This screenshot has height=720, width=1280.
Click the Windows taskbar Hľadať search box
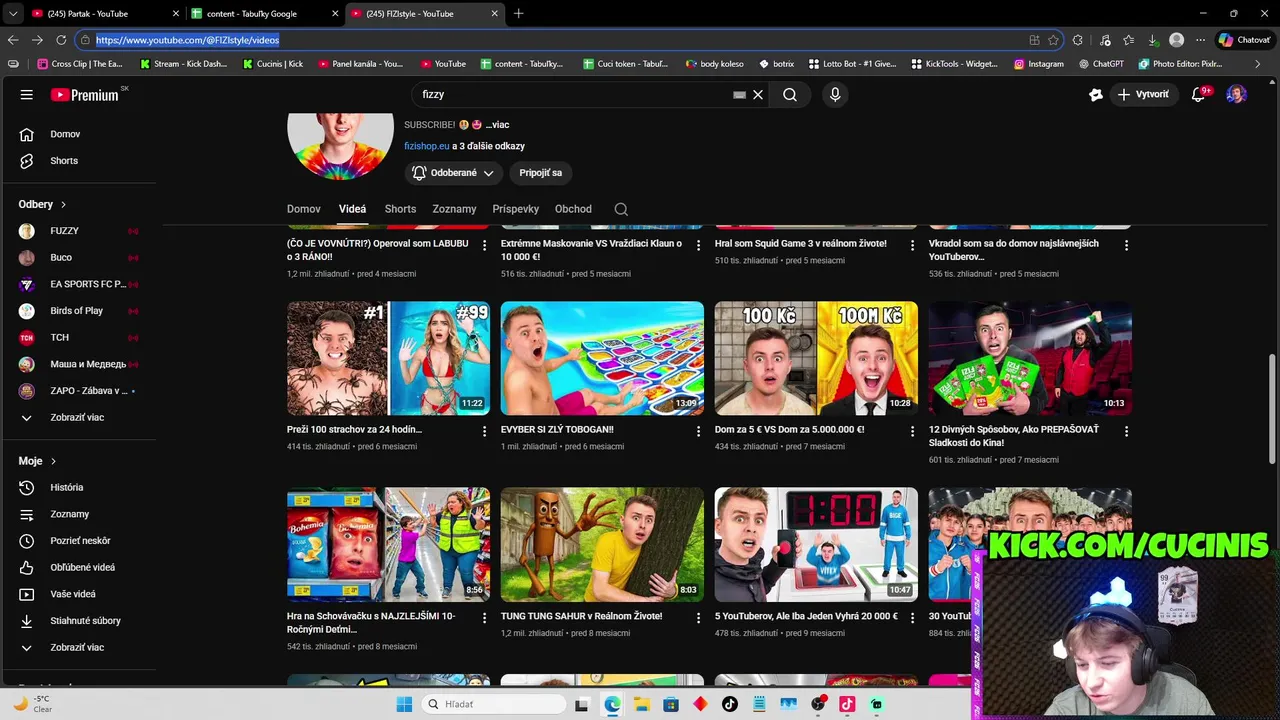pos(493,704)
